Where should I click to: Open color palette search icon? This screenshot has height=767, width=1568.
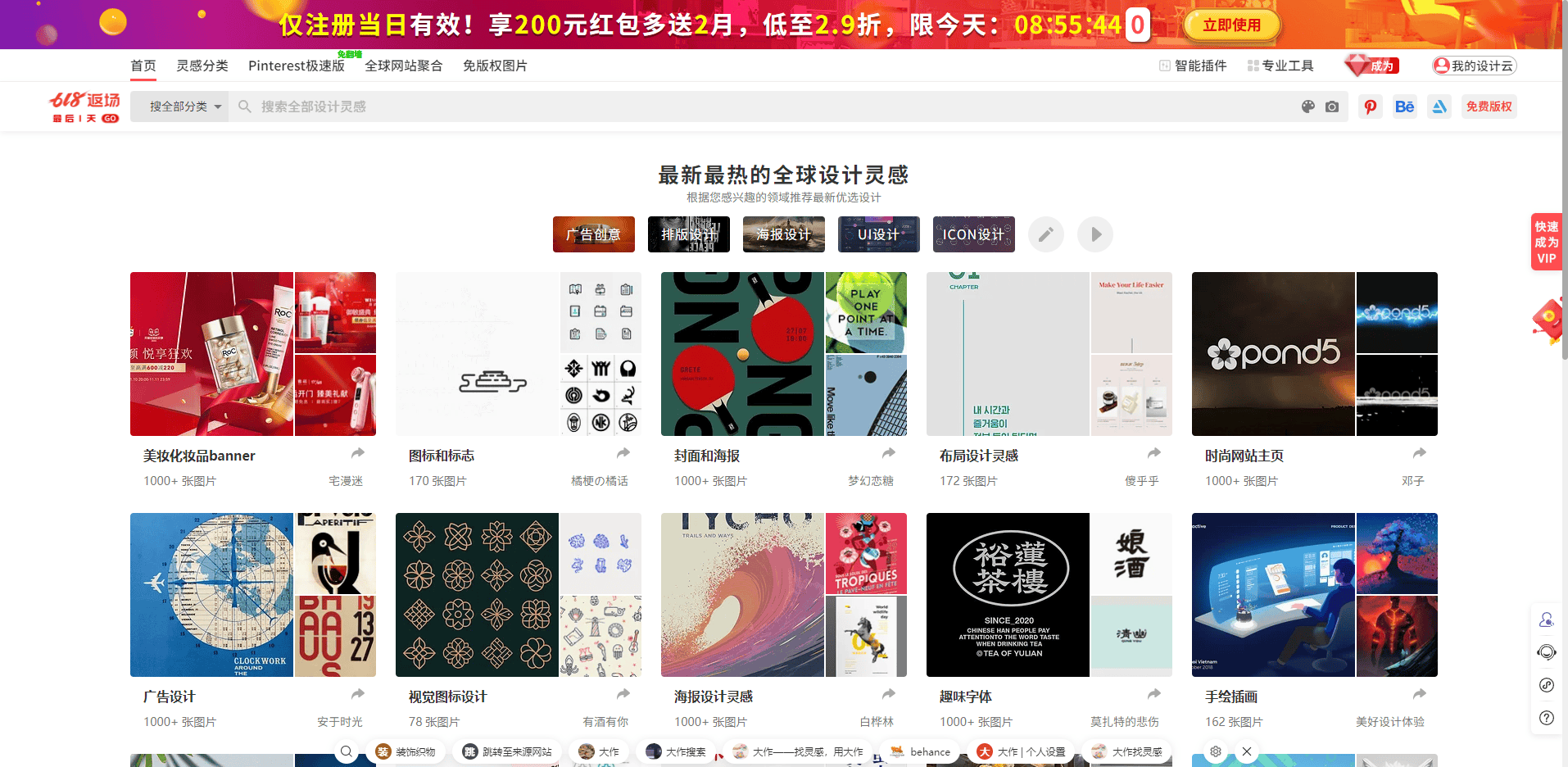coord(1308,107)
